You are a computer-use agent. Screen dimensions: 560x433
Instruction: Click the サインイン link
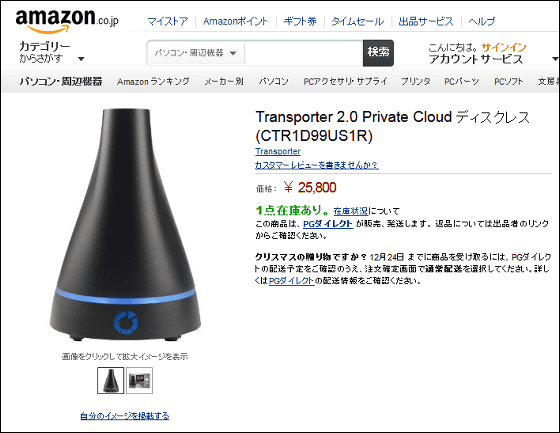pyautogui.click(x=504, y=47)
